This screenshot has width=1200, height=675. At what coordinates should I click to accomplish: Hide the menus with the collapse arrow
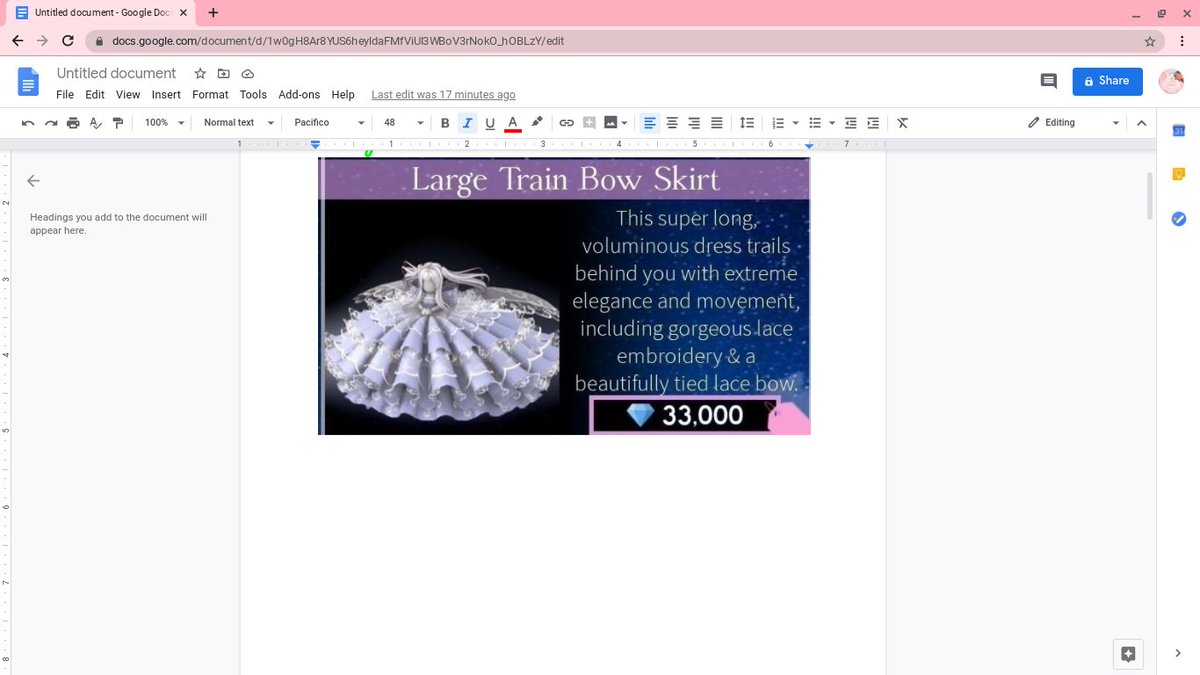pyautogui.click(x=1142, y=123)
